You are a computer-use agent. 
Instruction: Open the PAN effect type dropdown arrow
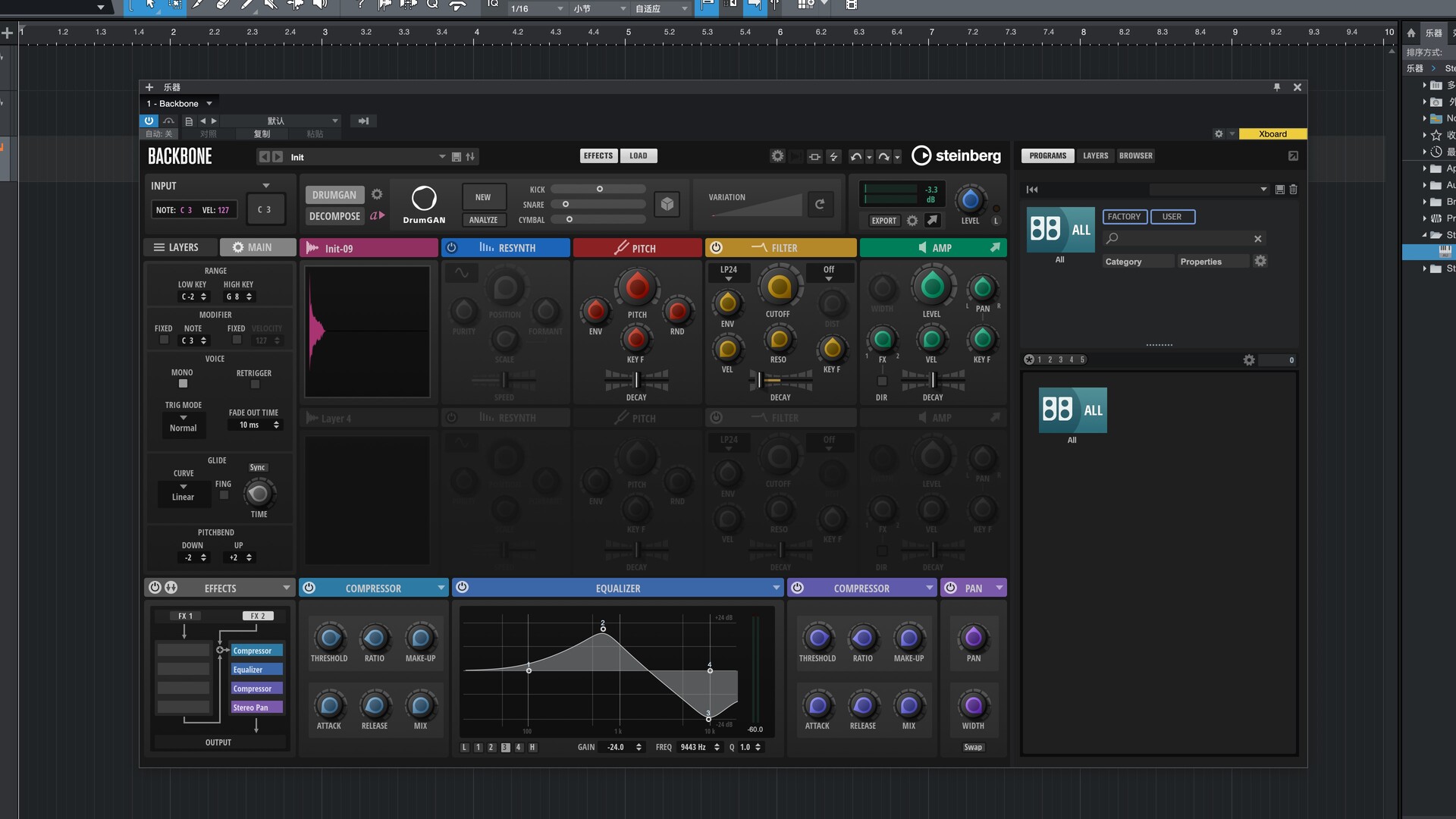click(x=999, y=588)
